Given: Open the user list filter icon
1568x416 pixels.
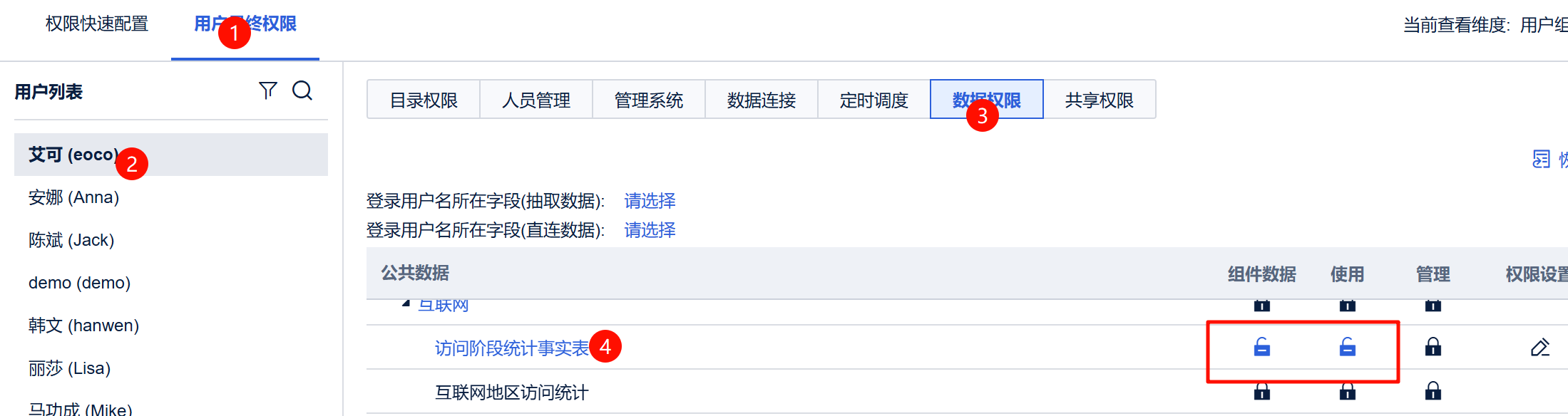Looking at the screenshot, I should coord(267,90).
